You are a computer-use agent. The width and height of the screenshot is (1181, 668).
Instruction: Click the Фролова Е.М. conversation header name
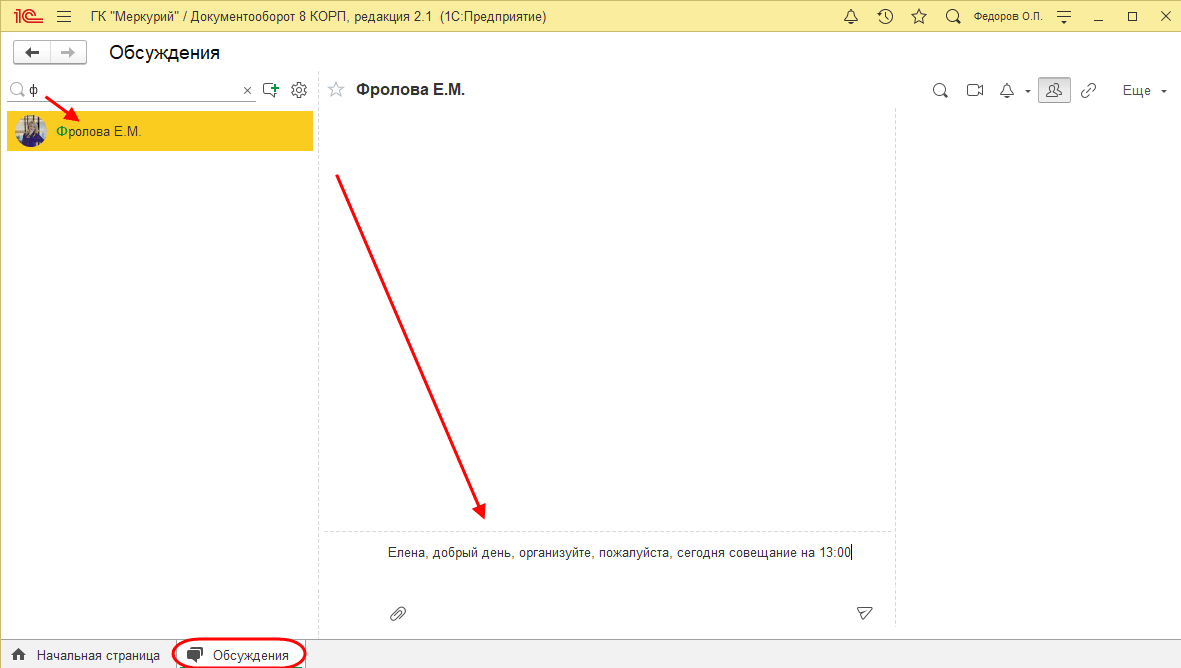click(410, 90)
